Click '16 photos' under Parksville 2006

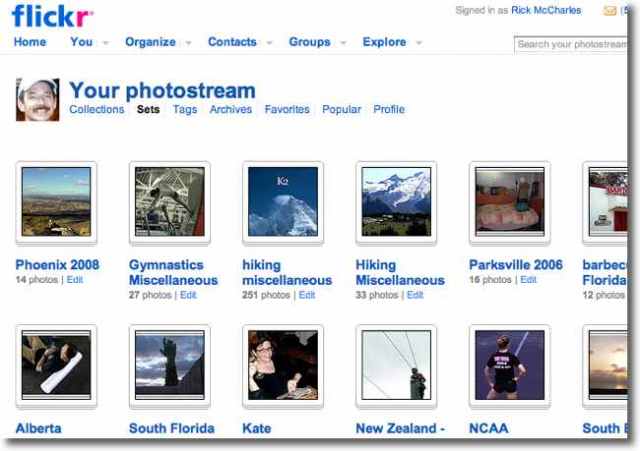click(490, 280)
